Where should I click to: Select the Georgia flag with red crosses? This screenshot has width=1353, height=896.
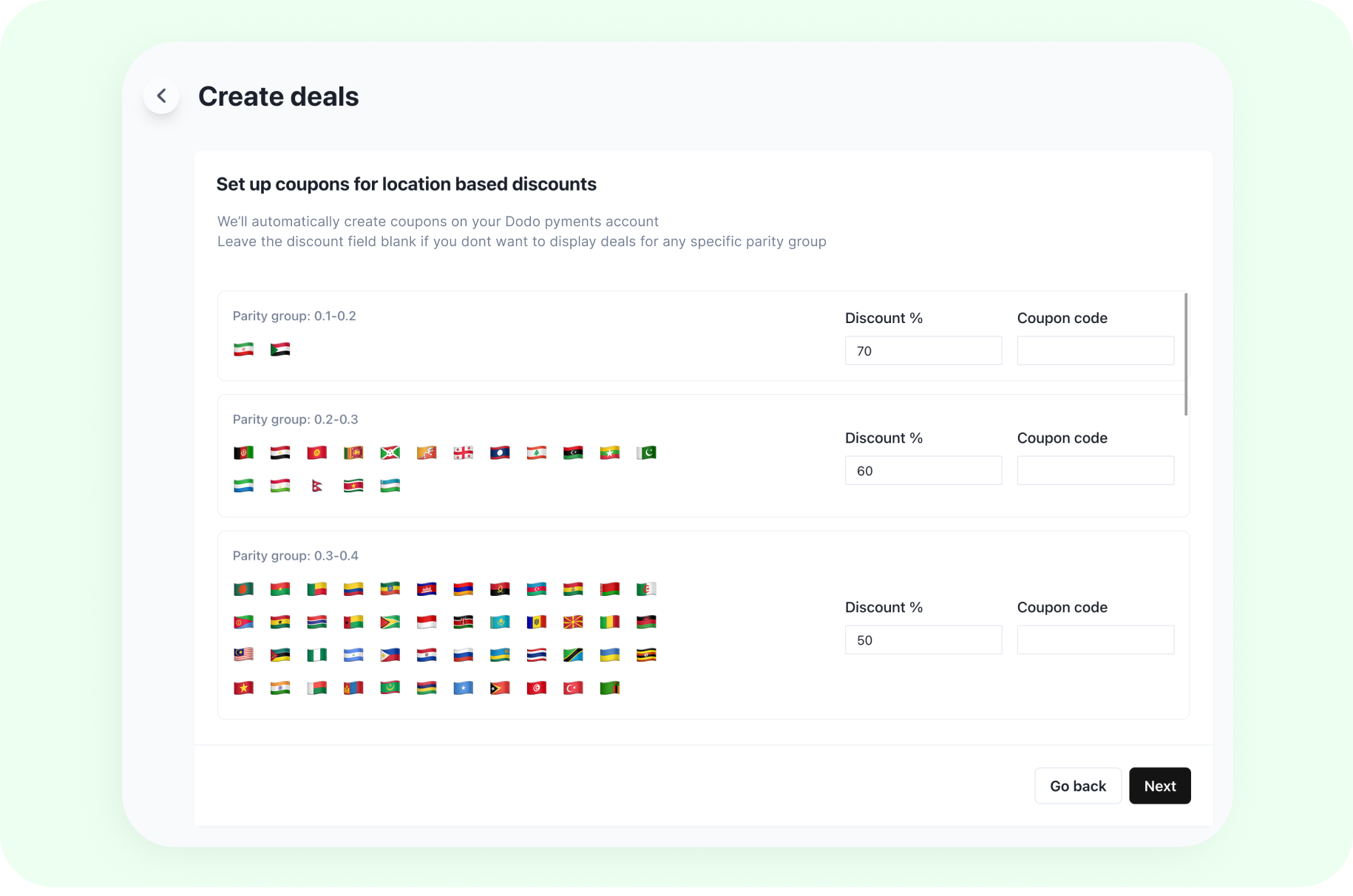(x=464, y=452)
